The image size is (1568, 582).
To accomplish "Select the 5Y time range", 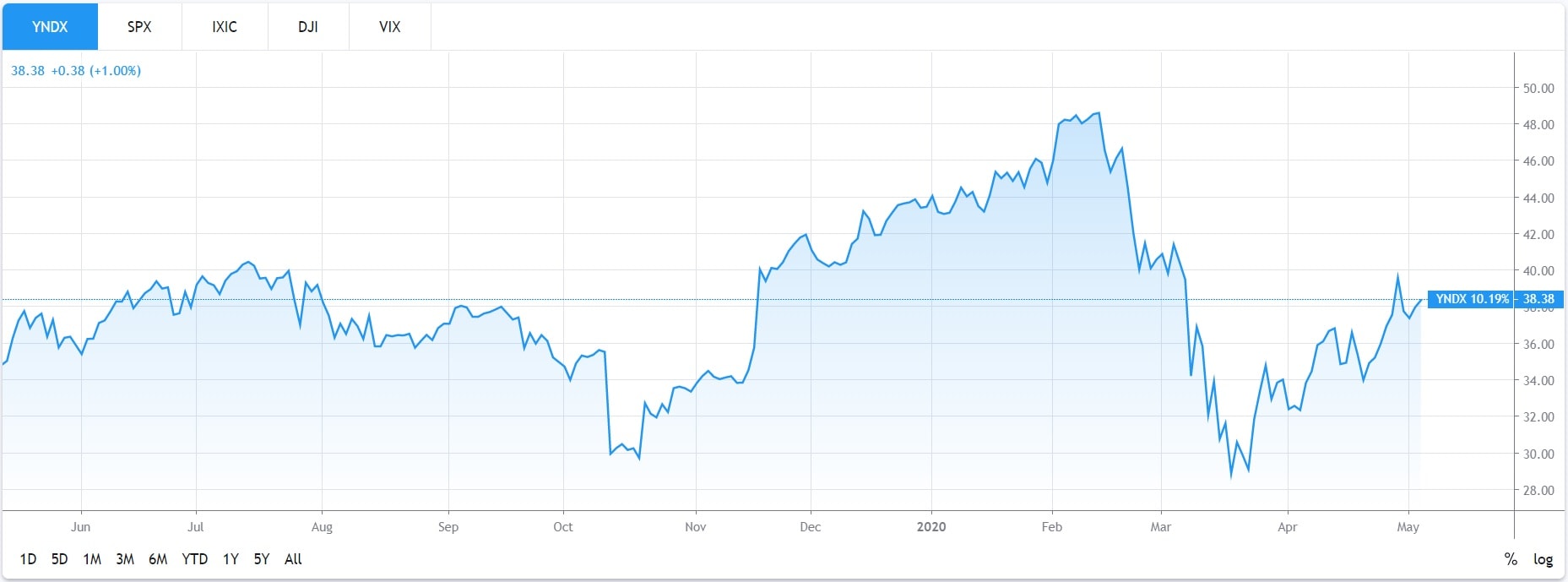I will (x=262, y=559).
